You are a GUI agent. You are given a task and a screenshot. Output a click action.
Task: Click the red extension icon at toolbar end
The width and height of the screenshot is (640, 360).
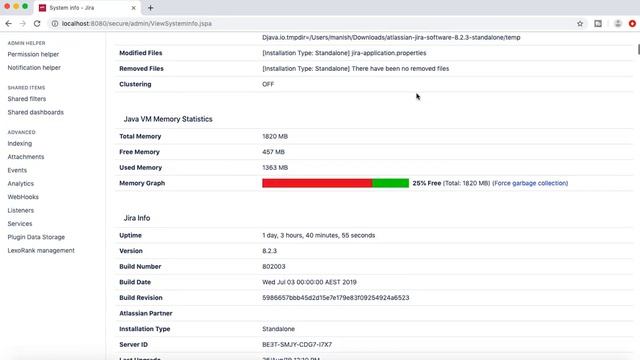click(x=632, y=24)
